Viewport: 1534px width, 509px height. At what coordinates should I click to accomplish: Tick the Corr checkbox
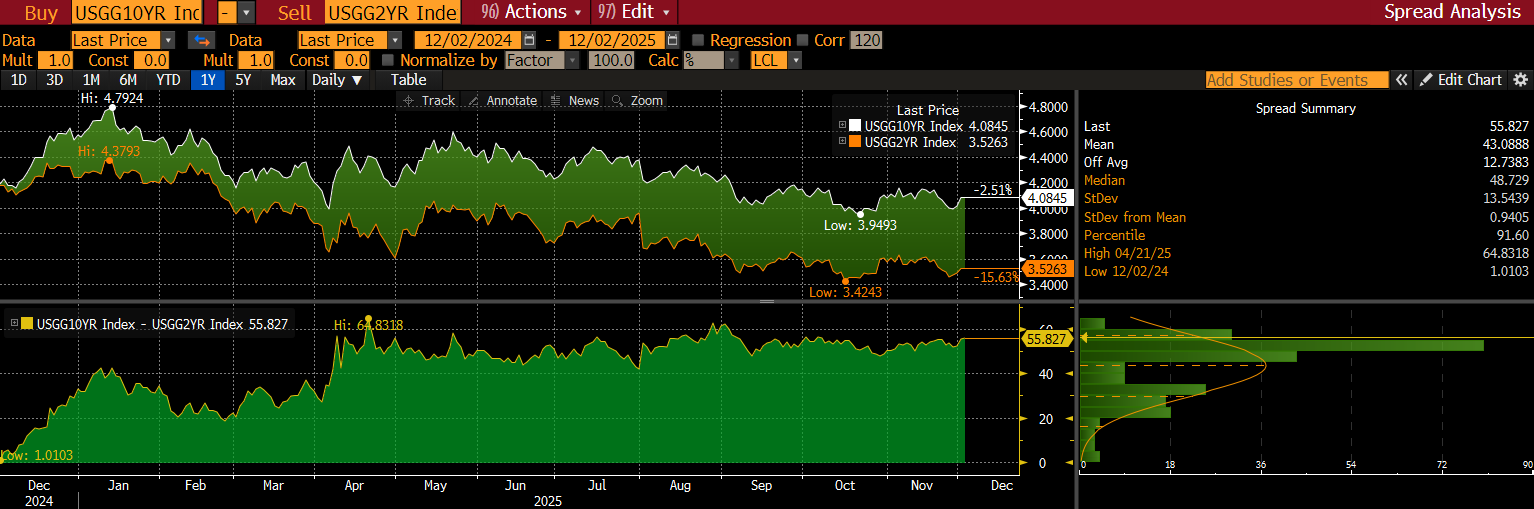coord(803,40)
